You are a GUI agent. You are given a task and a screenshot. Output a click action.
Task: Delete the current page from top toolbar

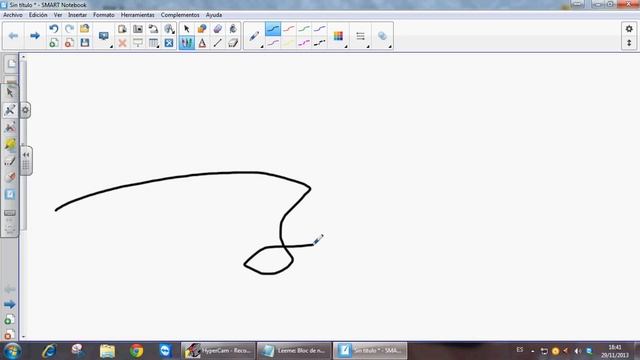point(69,43)
